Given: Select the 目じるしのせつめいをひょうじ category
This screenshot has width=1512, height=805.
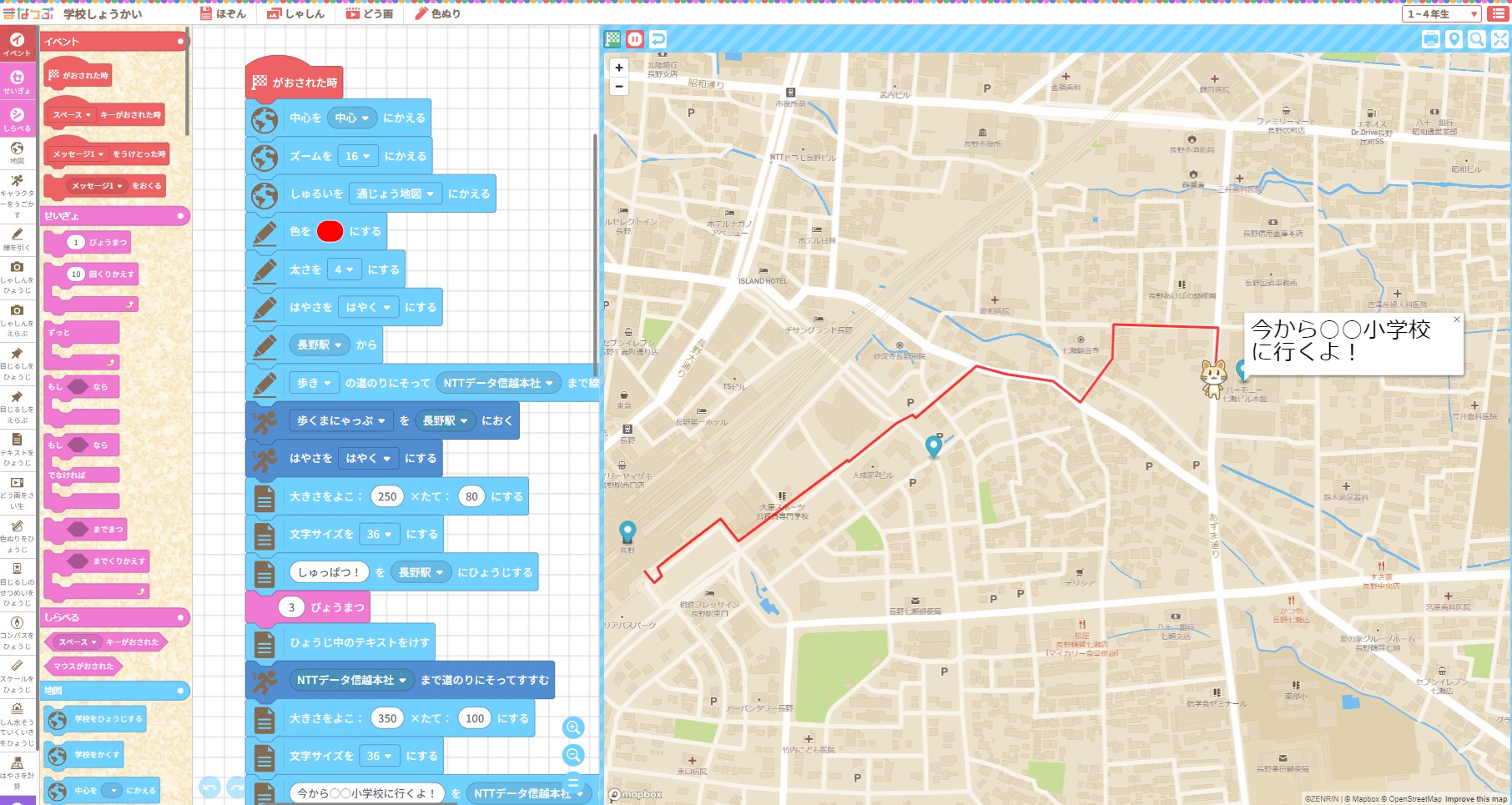Looking at the screenshot, I should [x=17, y=585].
